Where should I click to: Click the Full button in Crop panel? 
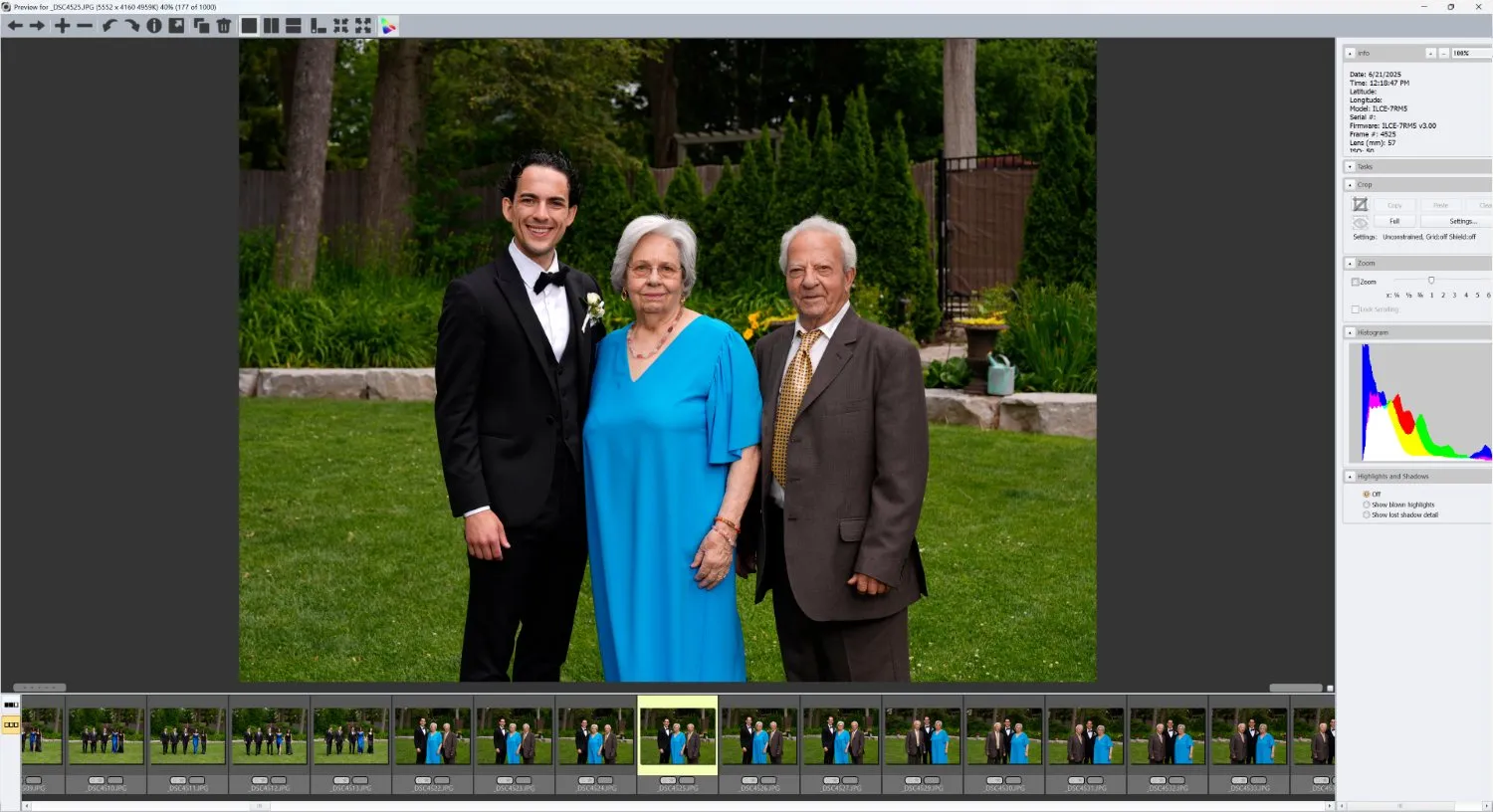(x=1393, y=221)
